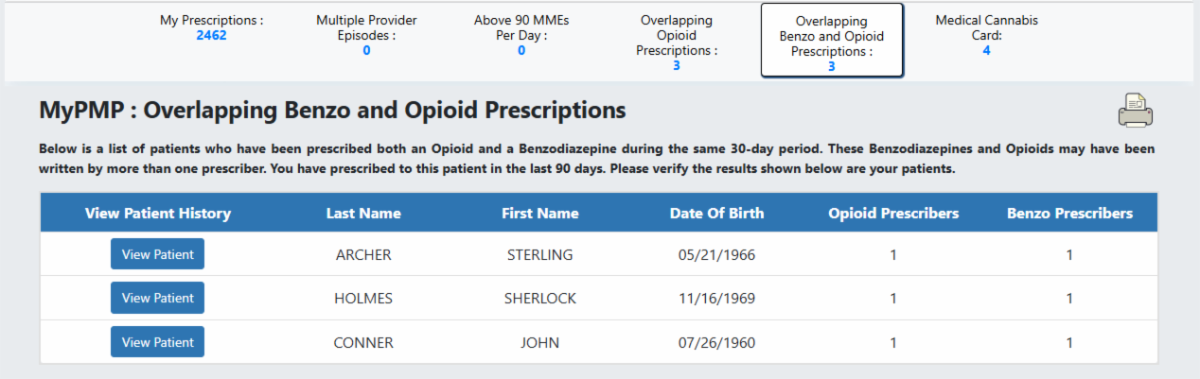This screenshot has width=1200, height=379.
Task: Select the Overlapping Benzo and Opioid Prescriptions tab
Action: [832, 41]
